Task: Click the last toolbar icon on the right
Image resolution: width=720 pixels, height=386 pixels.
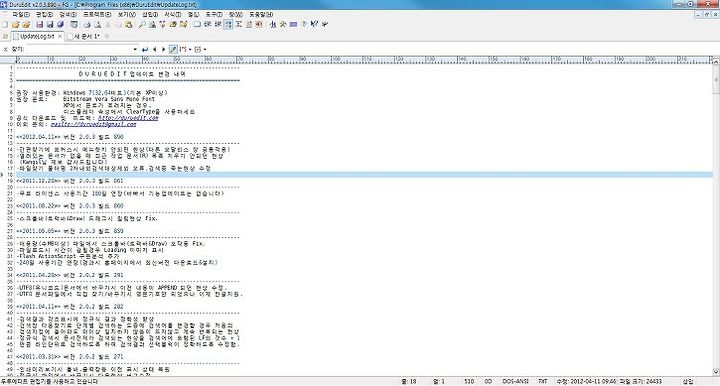Action: [x=324, y=24]
